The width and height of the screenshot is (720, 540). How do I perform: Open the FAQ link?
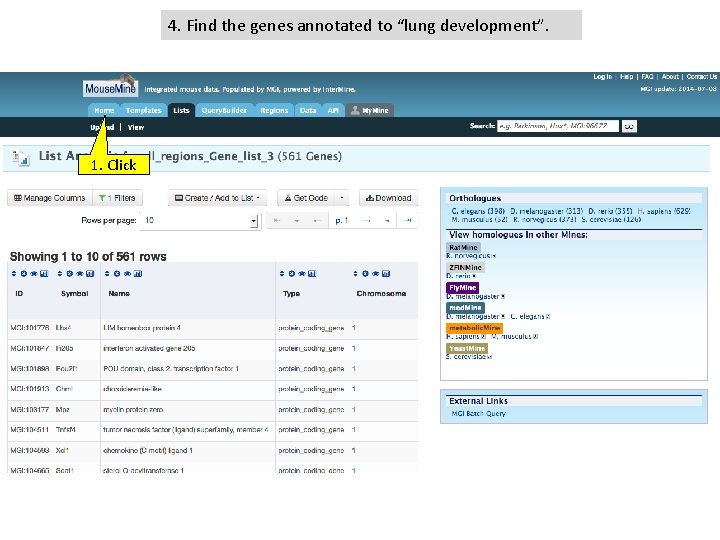pos(647,77)
